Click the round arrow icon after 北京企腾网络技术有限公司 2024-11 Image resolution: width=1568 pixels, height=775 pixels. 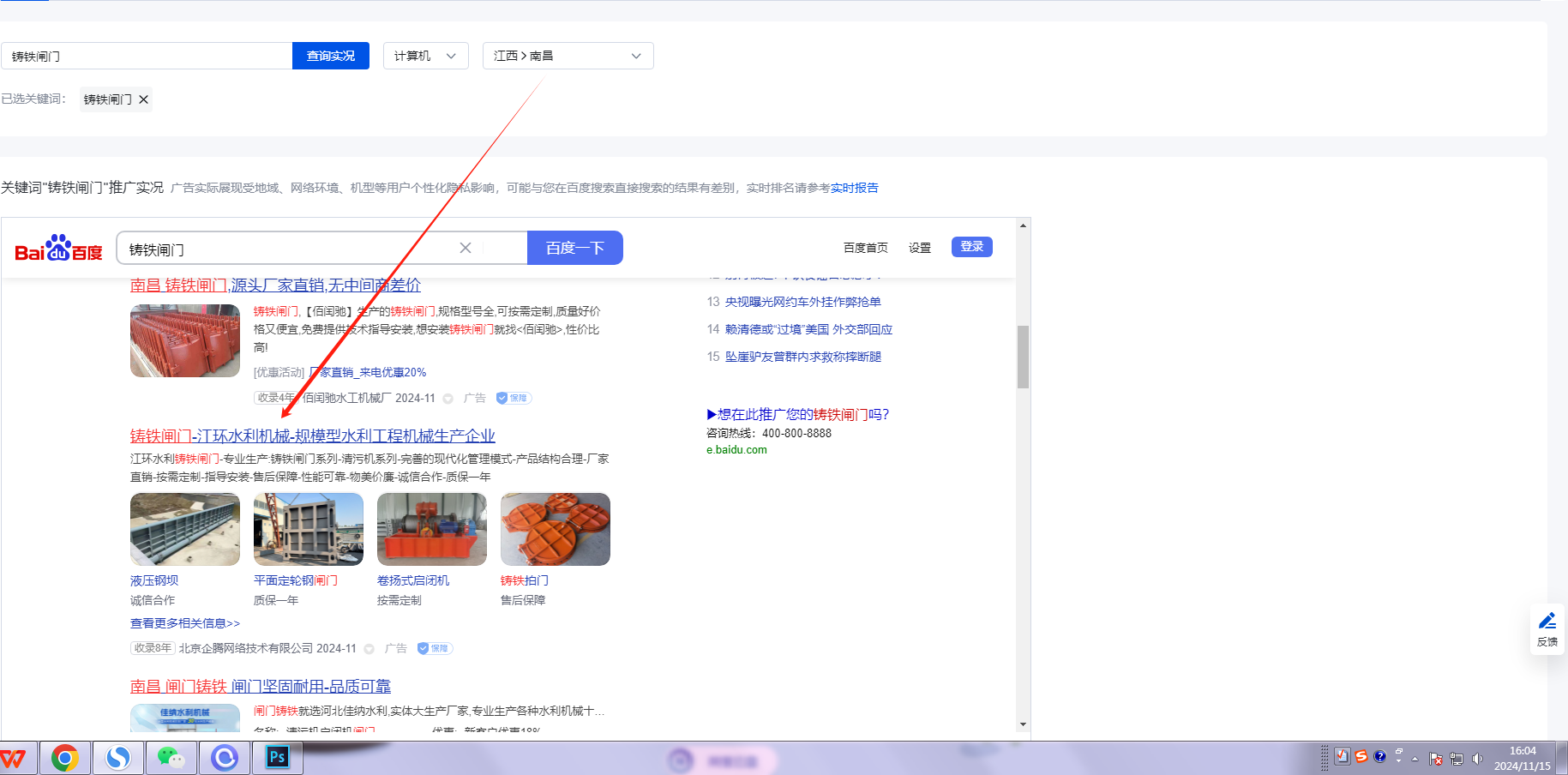point(369,649)
